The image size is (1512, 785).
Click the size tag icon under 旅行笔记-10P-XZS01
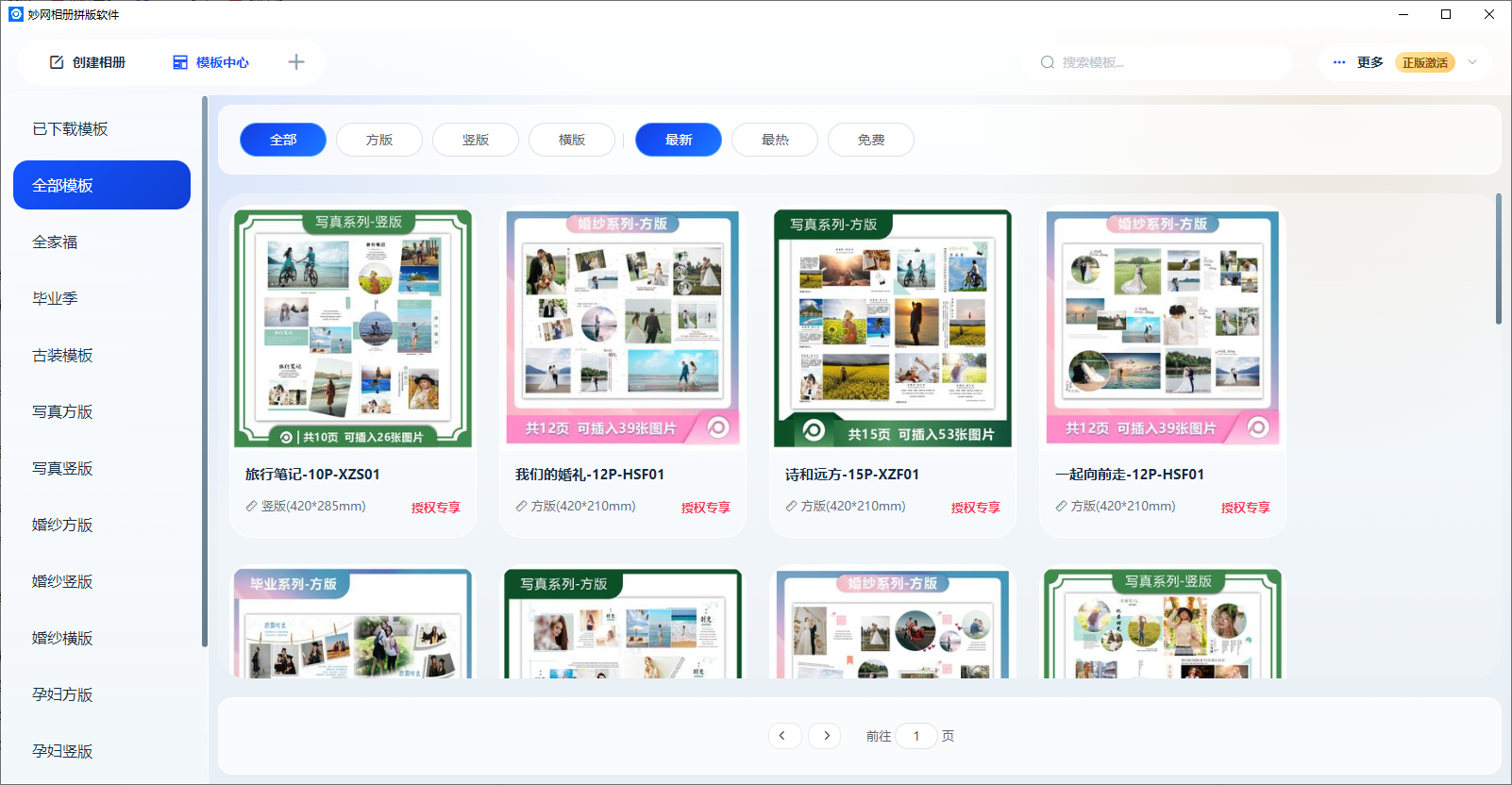pyautogui.click(x=252, y=507)
